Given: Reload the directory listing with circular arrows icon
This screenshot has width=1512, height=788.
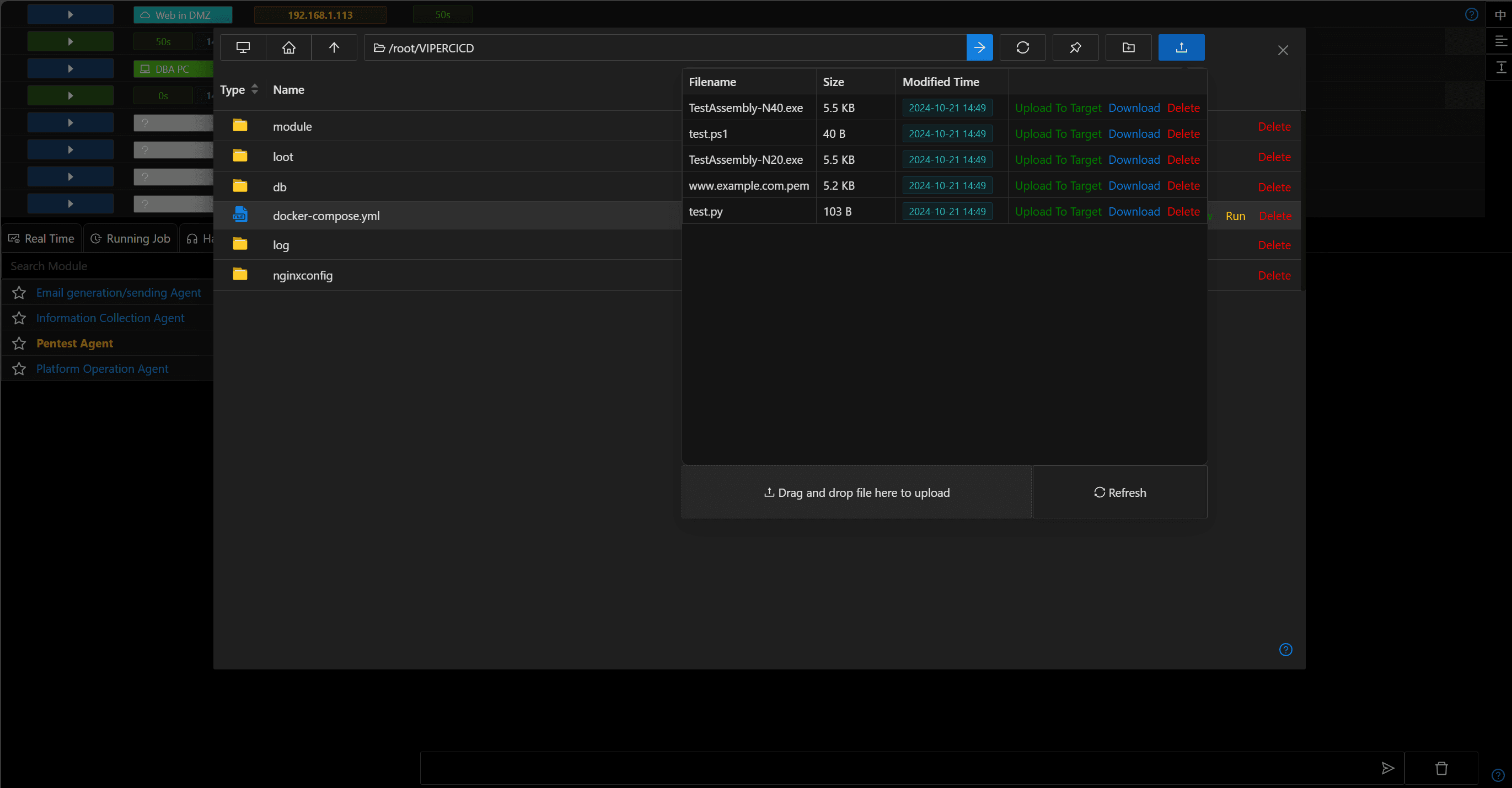Looking at the screenshot, I should tap(1022, 47).
